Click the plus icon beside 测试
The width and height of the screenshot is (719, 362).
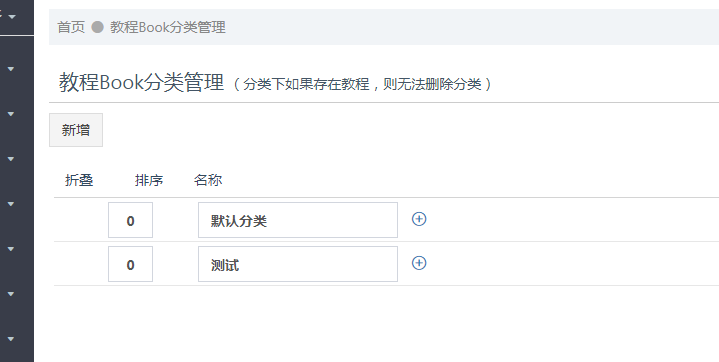click(x=419, y=263)
